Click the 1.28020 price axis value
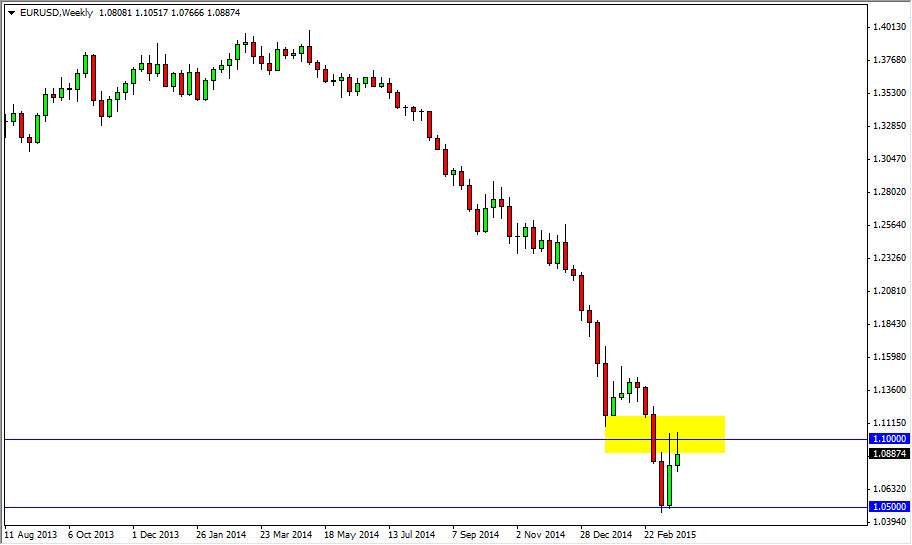The image size is (912, 545). pos(890,192)
